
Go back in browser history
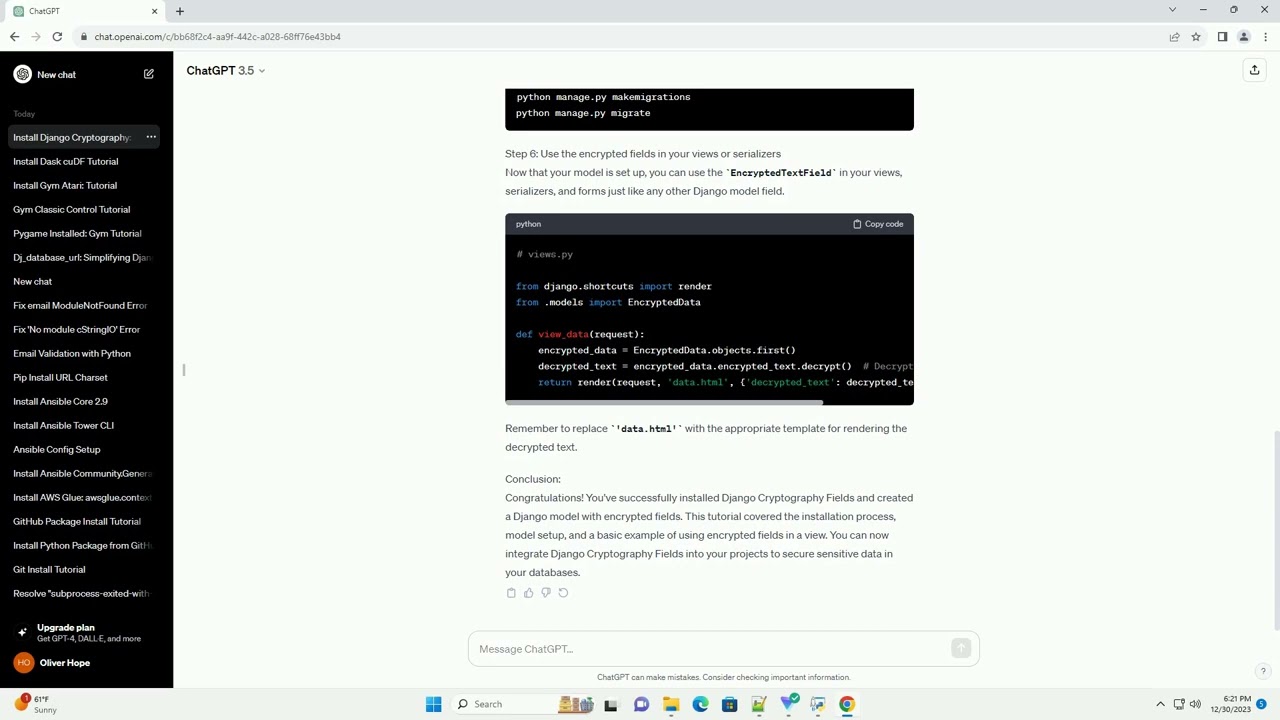[14, 37]
